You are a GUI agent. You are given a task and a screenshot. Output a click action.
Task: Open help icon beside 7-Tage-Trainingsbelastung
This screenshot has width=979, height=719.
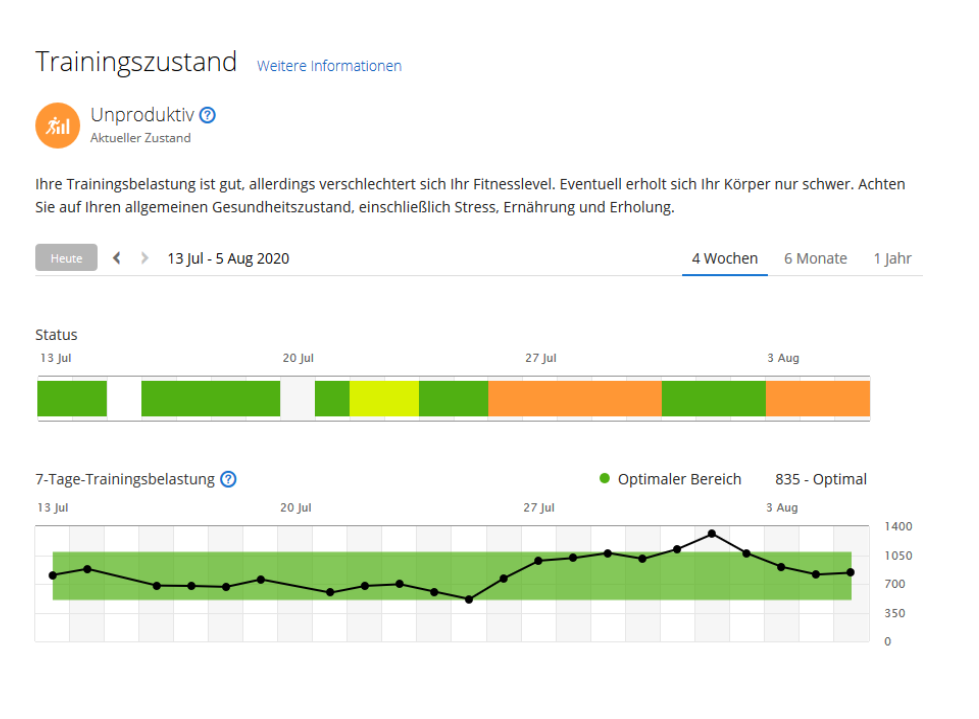[x=228, y=479]
